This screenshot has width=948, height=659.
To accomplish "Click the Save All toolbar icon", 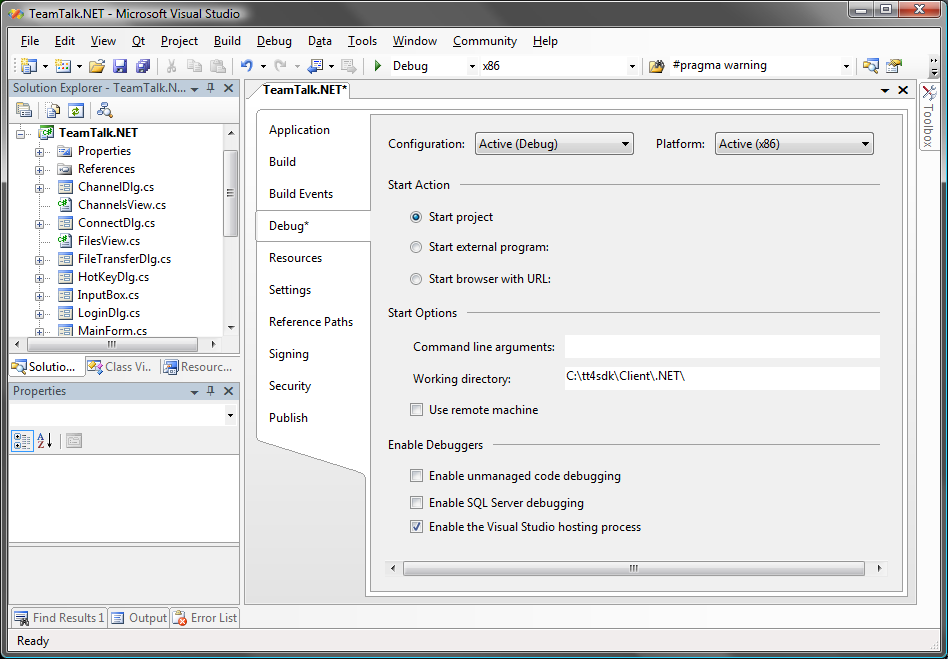I will click(x=142, y=66).
